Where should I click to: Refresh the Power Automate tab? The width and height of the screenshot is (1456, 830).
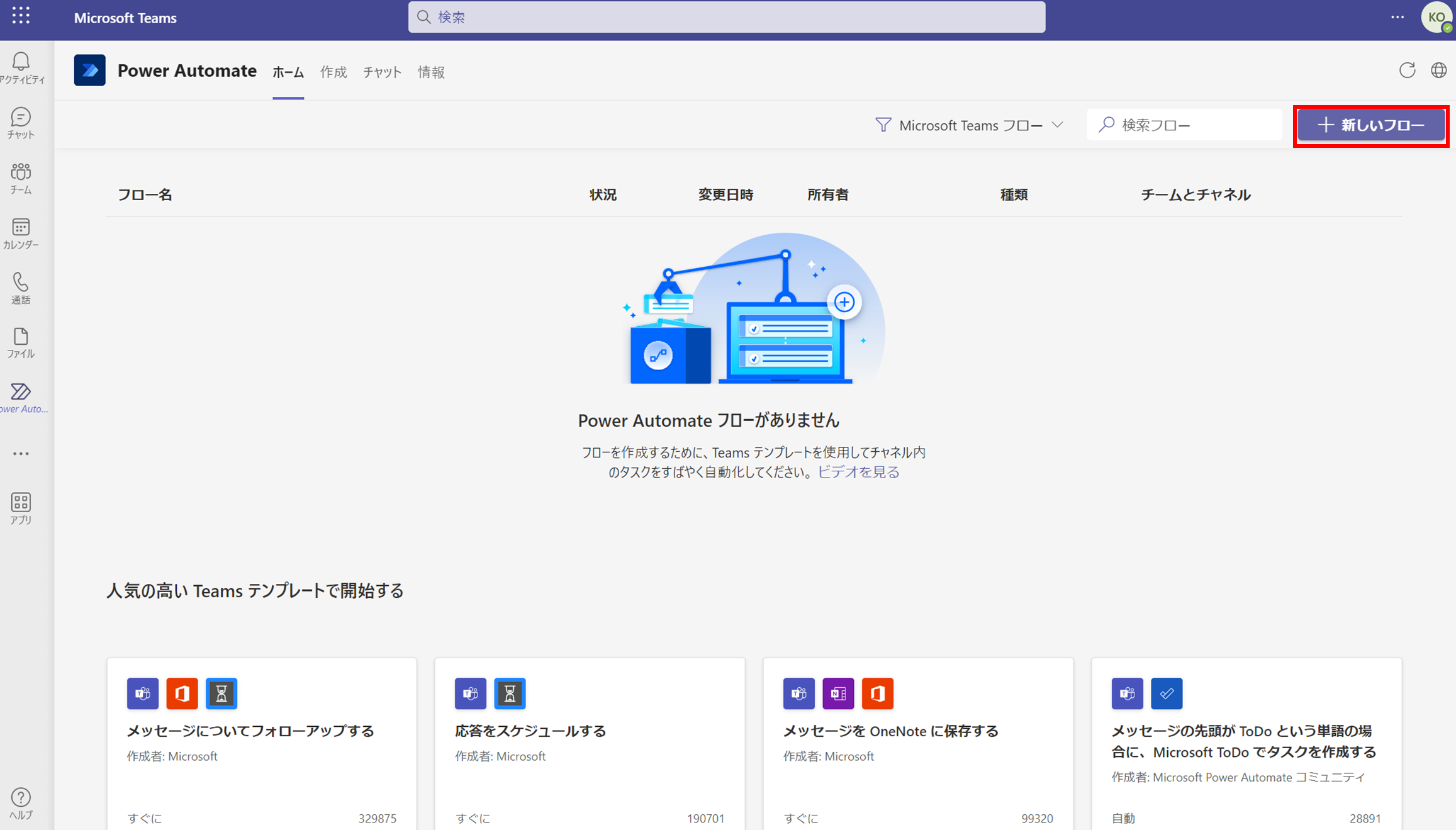(1407, 70)
